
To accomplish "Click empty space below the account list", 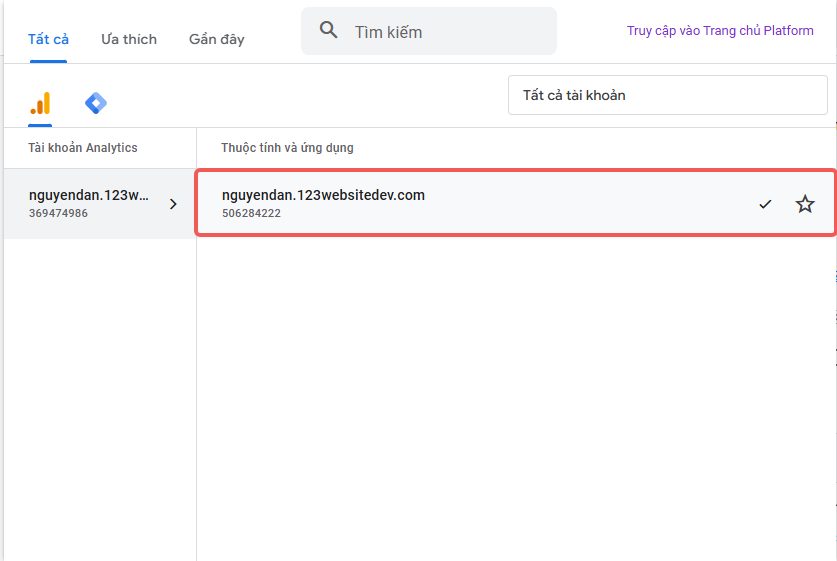I will click(x=98, y=400).
